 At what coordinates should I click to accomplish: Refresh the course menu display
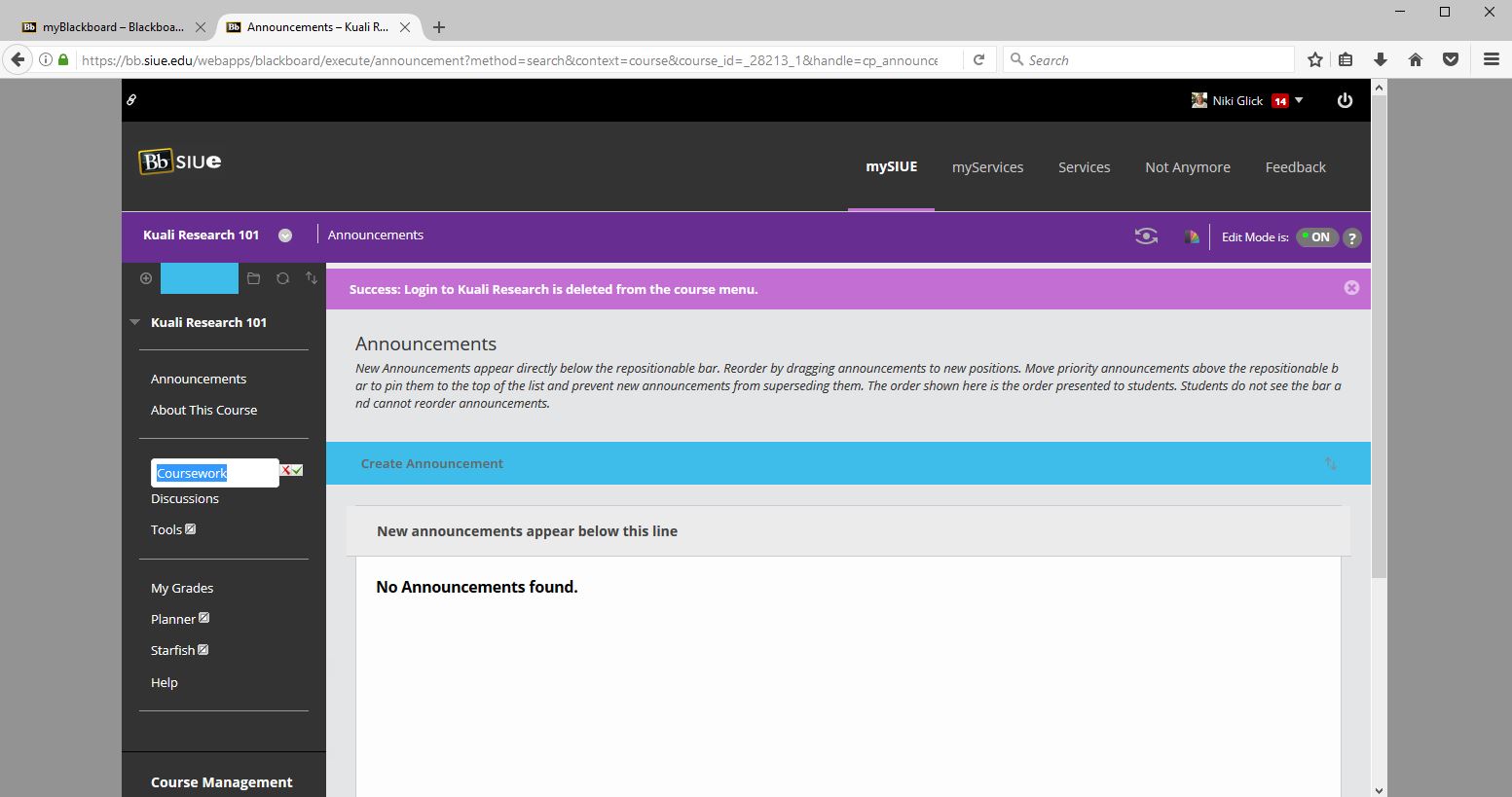(x=282, y=278)
